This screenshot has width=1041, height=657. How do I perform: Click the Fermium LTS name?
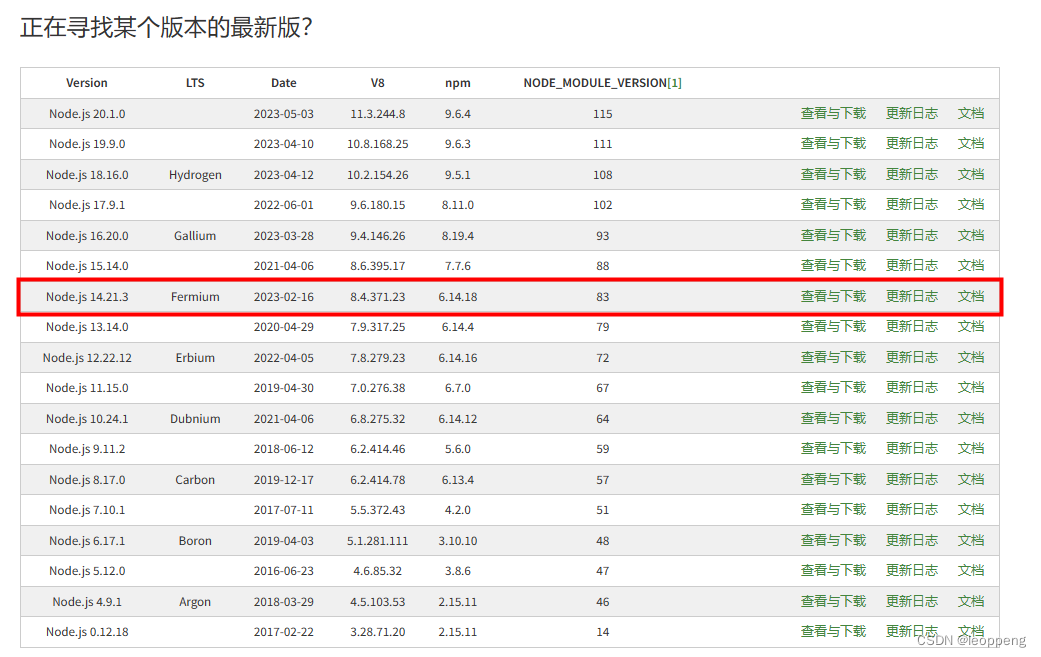click(195, 297)
